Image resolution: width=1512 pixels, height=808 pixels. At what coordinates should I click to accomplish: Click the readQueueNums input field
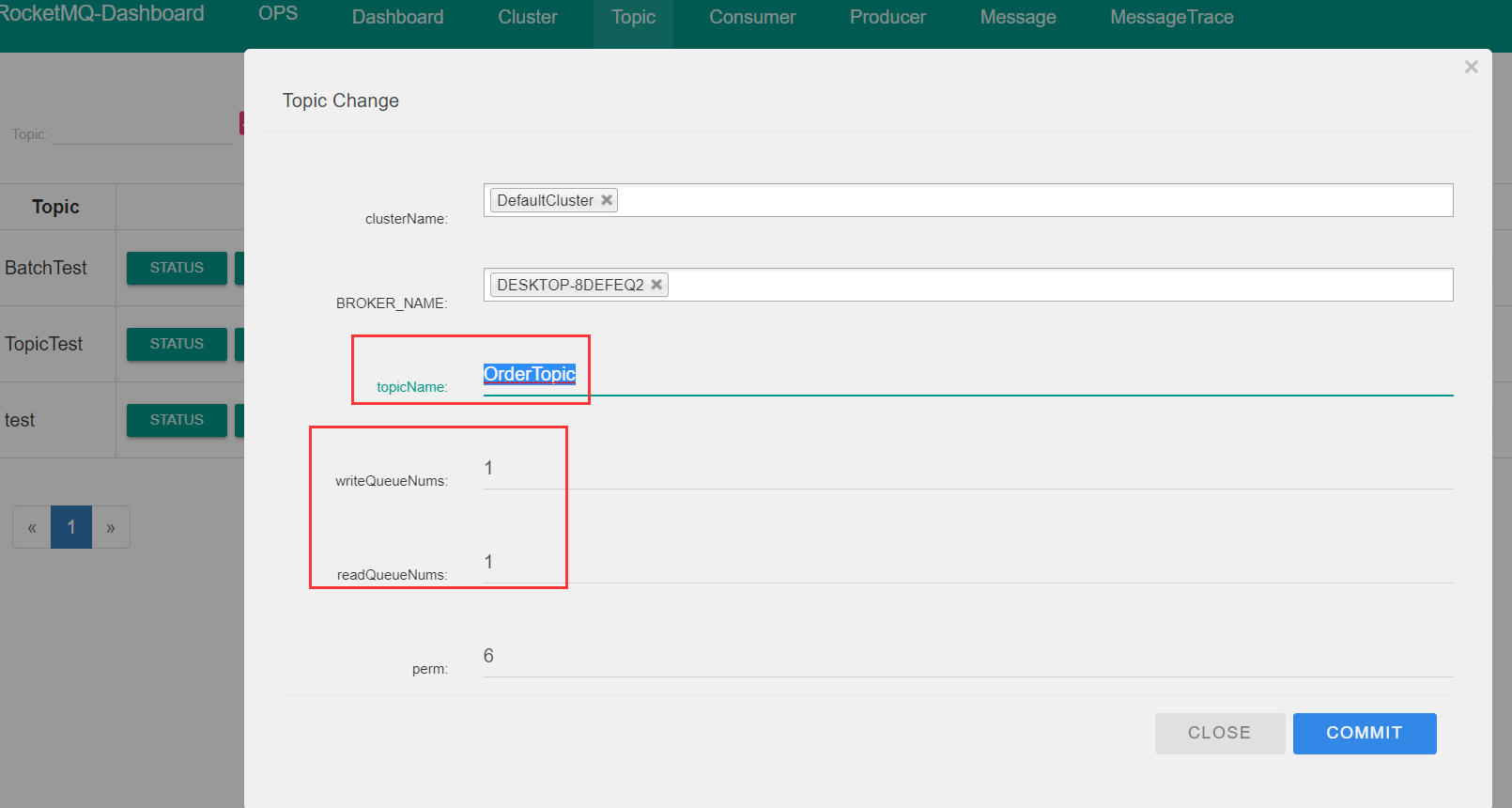pos(968,563)
